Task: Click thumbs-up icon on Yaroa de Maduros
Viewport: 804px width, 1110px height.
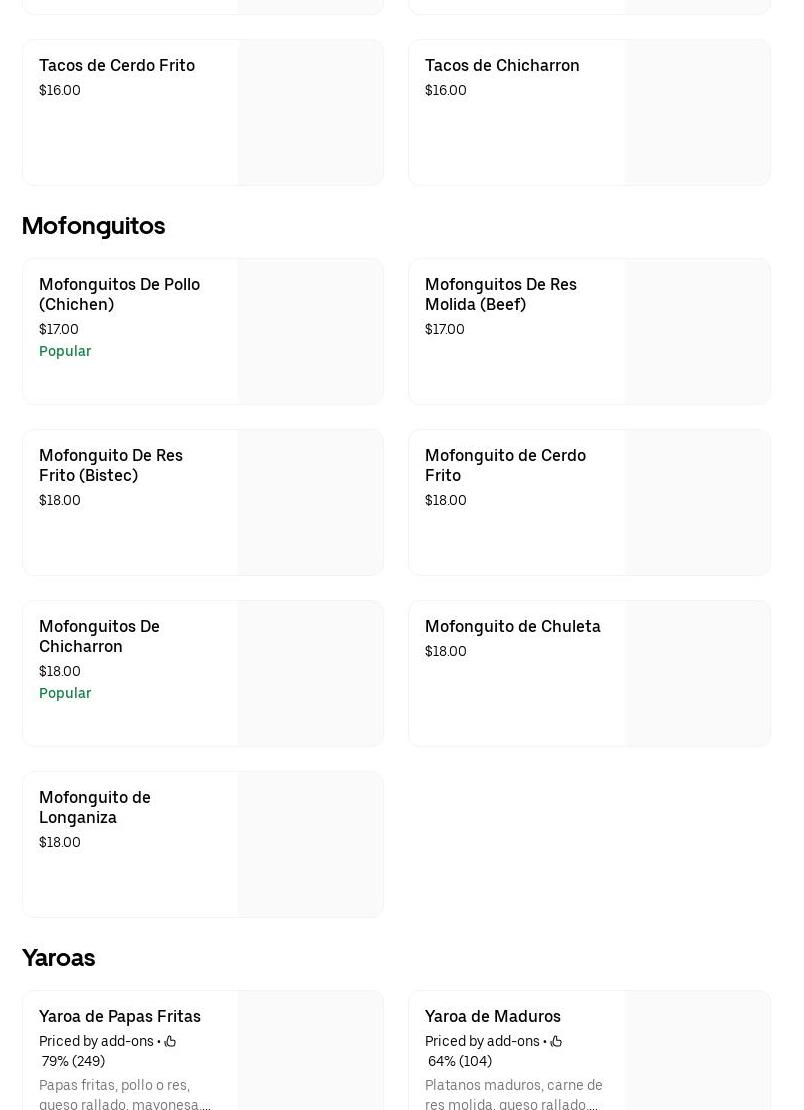Action: 556,1041
